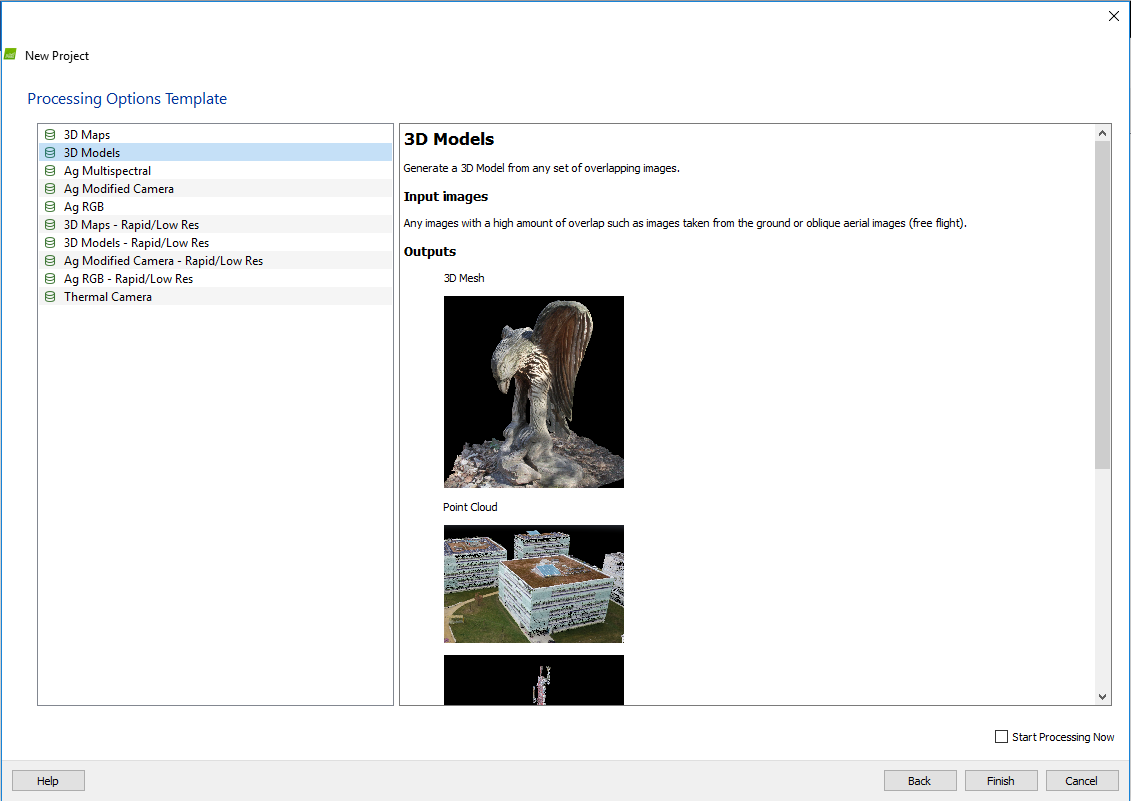This screenshot has width=1131, height=801.
Task: Click the description panel scrollbar thumb
Action: 1102,305
